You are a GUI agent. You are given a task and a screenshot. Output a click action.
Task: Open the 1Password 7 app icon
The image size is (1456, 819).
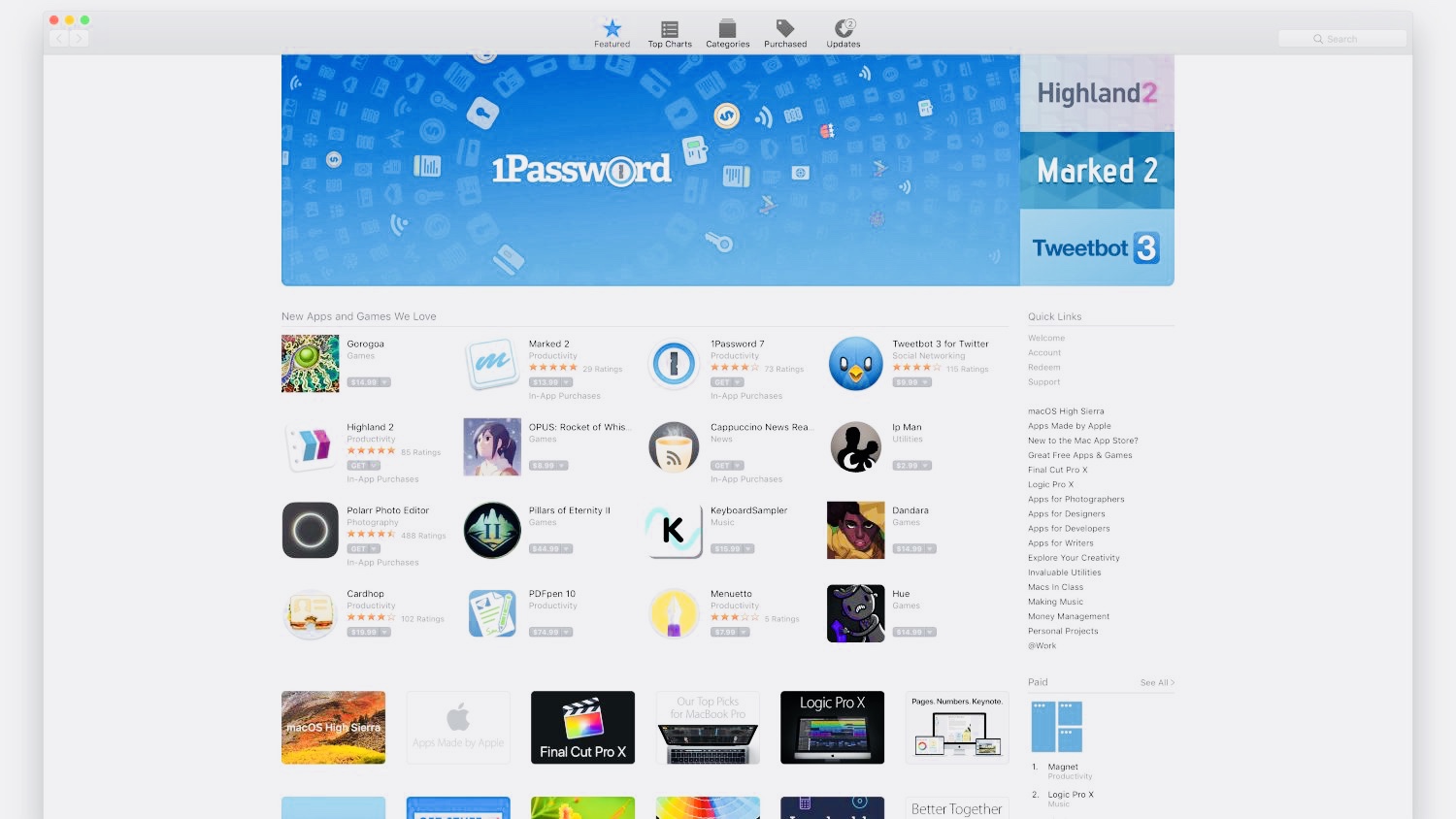pos(674,364)
